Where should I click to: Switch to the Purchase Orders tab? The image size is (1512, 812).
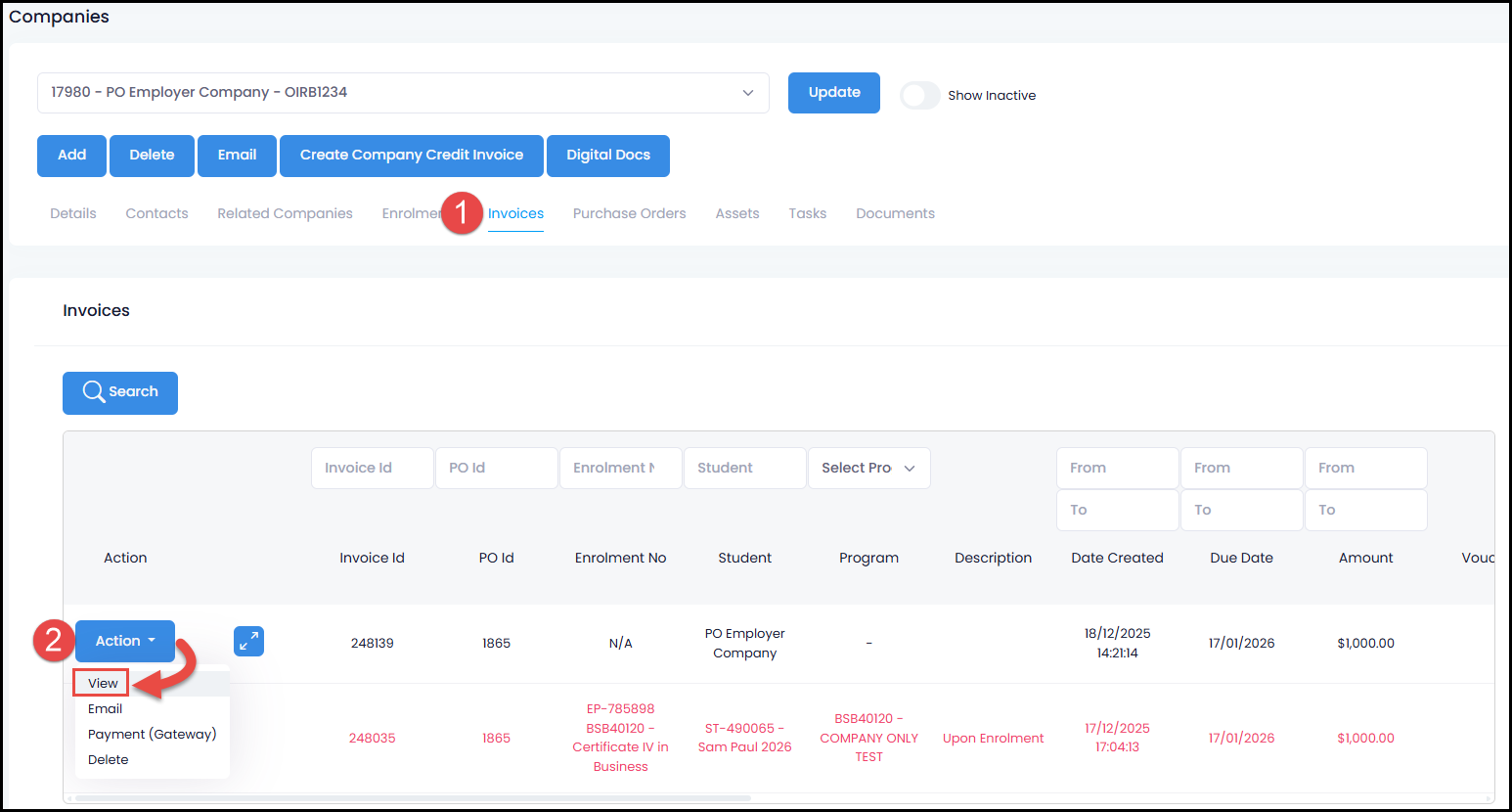click(x=629, y=213)
